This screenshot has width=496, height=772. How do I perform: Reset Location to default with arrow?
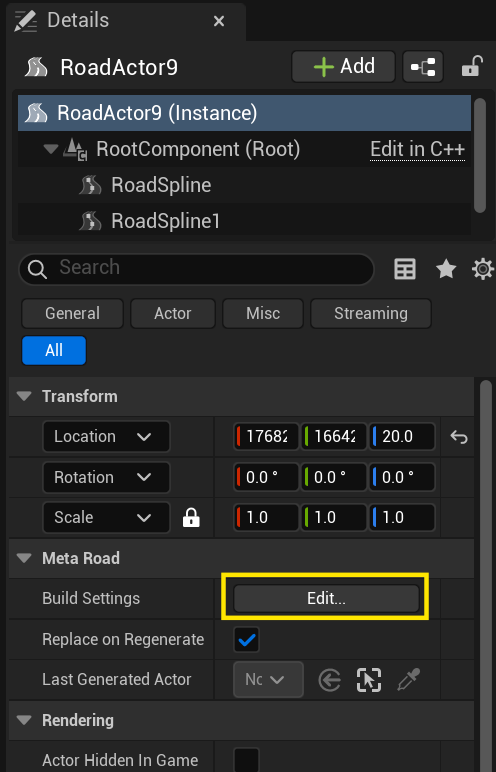(459, 437)
